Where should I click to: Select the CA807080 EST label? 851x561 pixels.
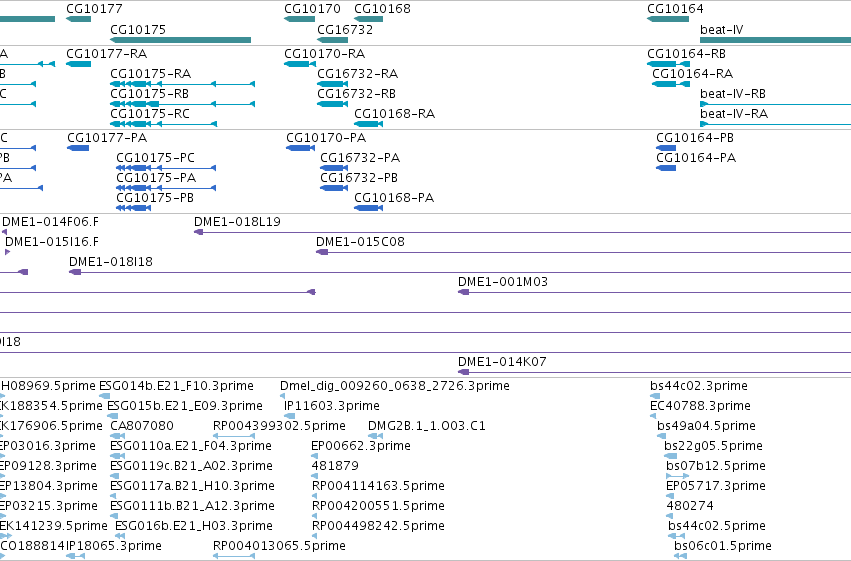[142, 426]
